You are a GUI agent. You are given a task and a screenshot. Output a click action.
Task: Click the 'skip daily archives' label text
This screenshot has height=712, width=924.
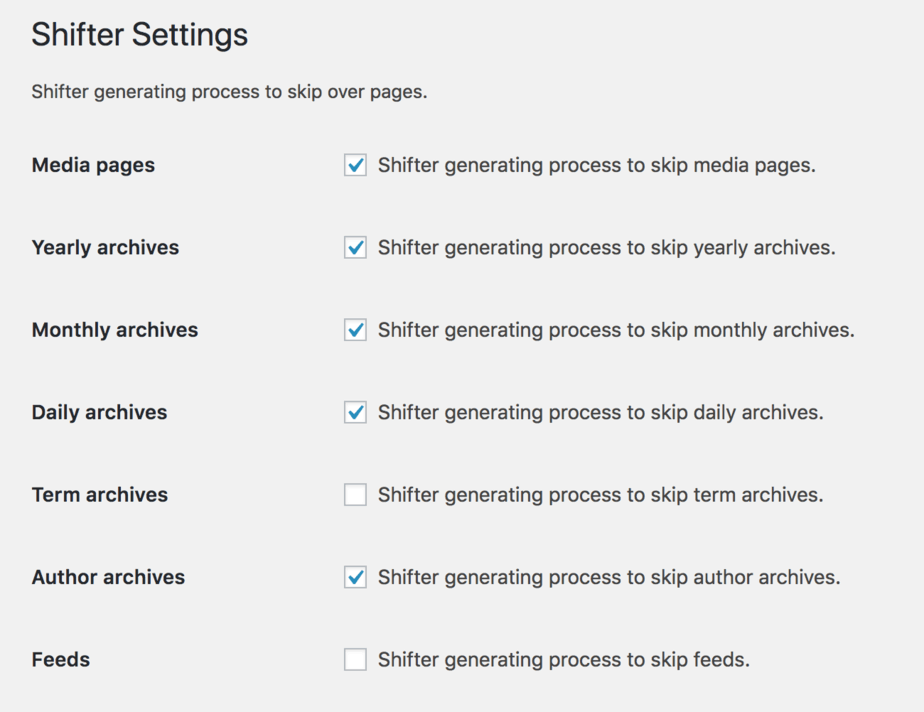(x=600, y=412)
